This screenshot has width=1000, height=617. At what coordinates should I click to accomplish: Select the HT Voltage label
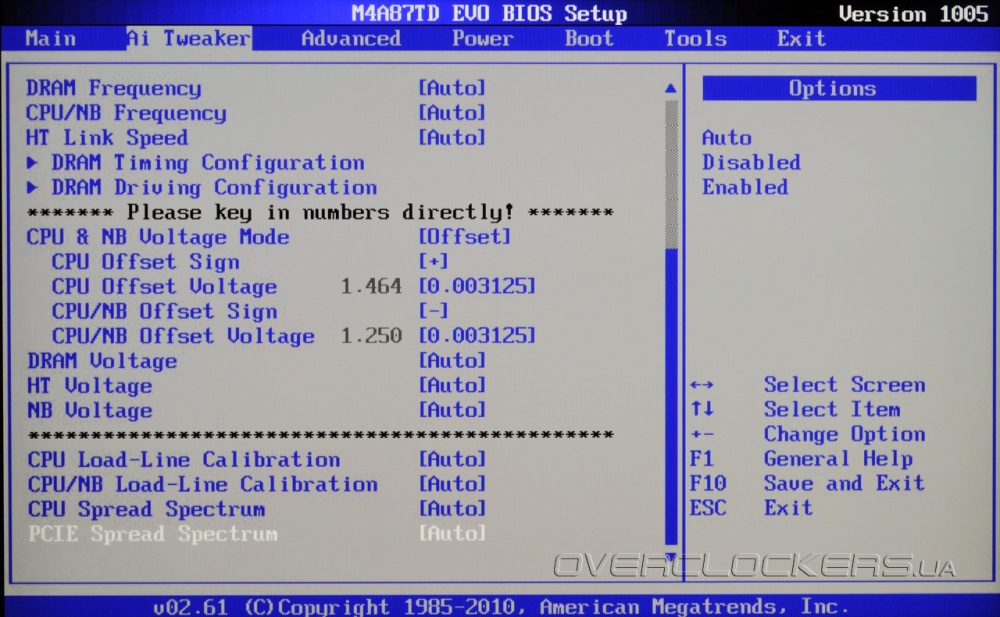89,386
